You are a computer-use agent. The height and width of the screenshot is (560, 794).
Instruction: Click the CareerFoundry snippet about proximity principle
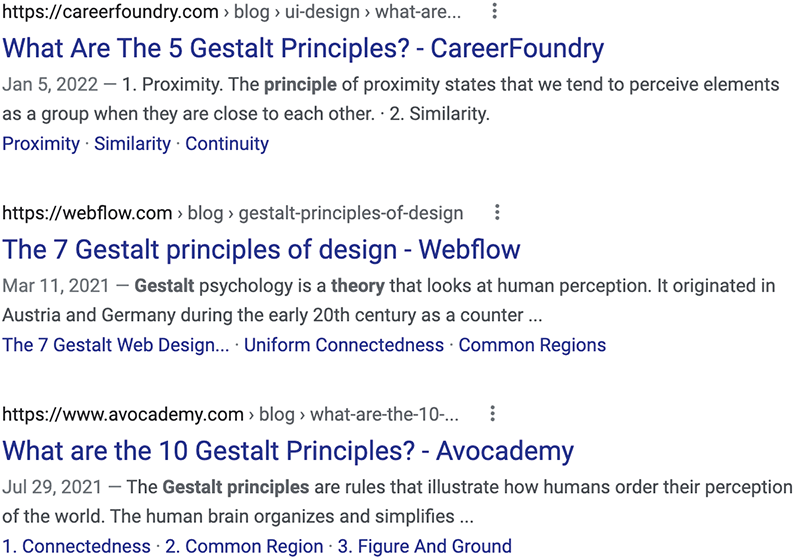390,99
